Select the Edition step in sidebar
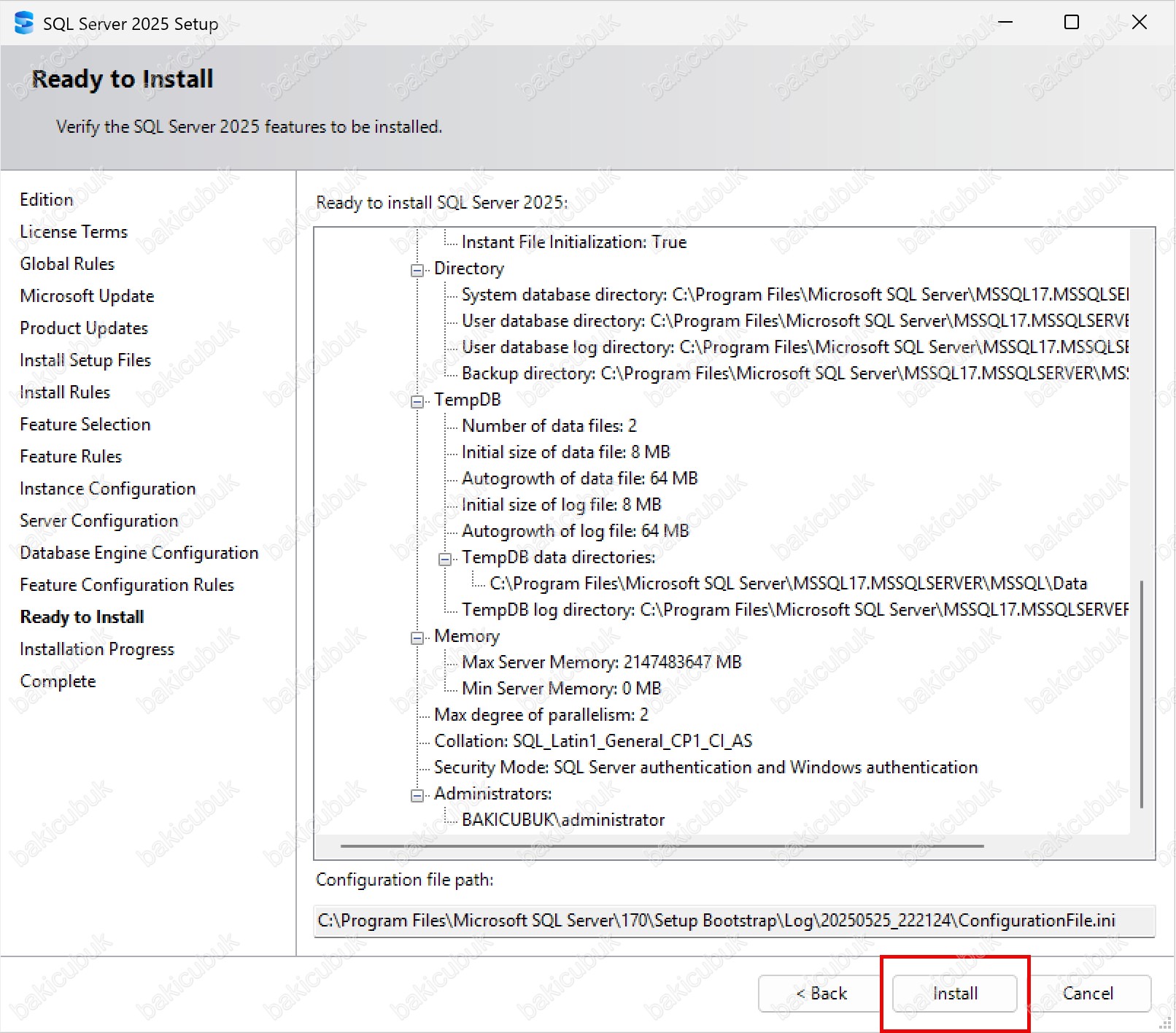Screen dimensions: 1176x1033 tap(47, 199)
